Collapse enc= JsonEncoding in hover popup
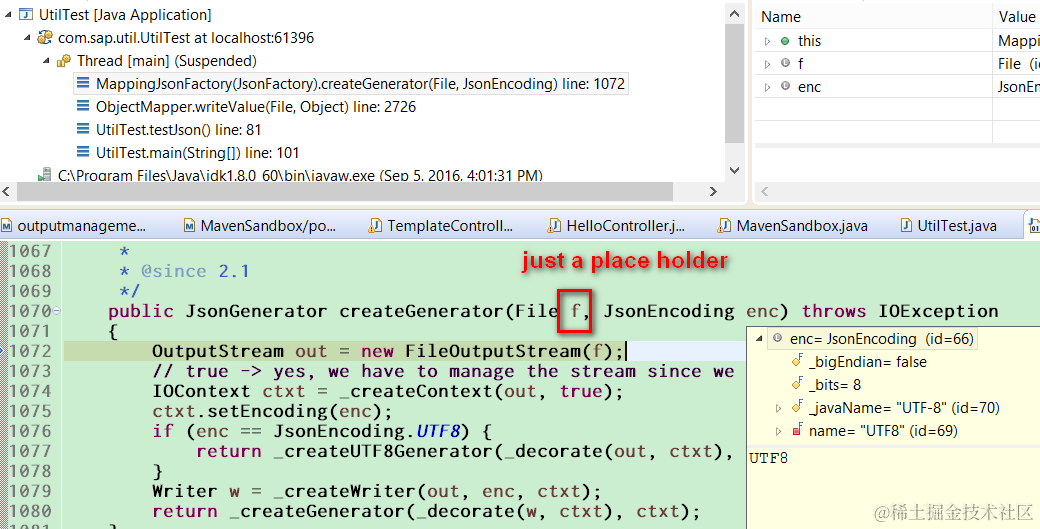This screenshot has width=1040, height=529. pyautogui.click(x=759, y=339)
